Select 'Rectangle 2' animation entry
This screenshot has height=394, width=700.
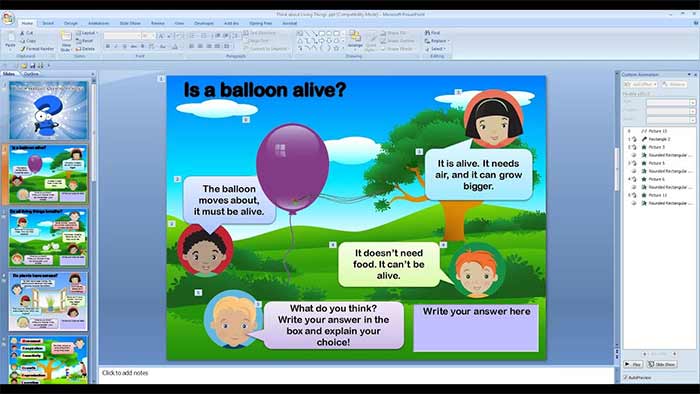click(x=659, y=139)
